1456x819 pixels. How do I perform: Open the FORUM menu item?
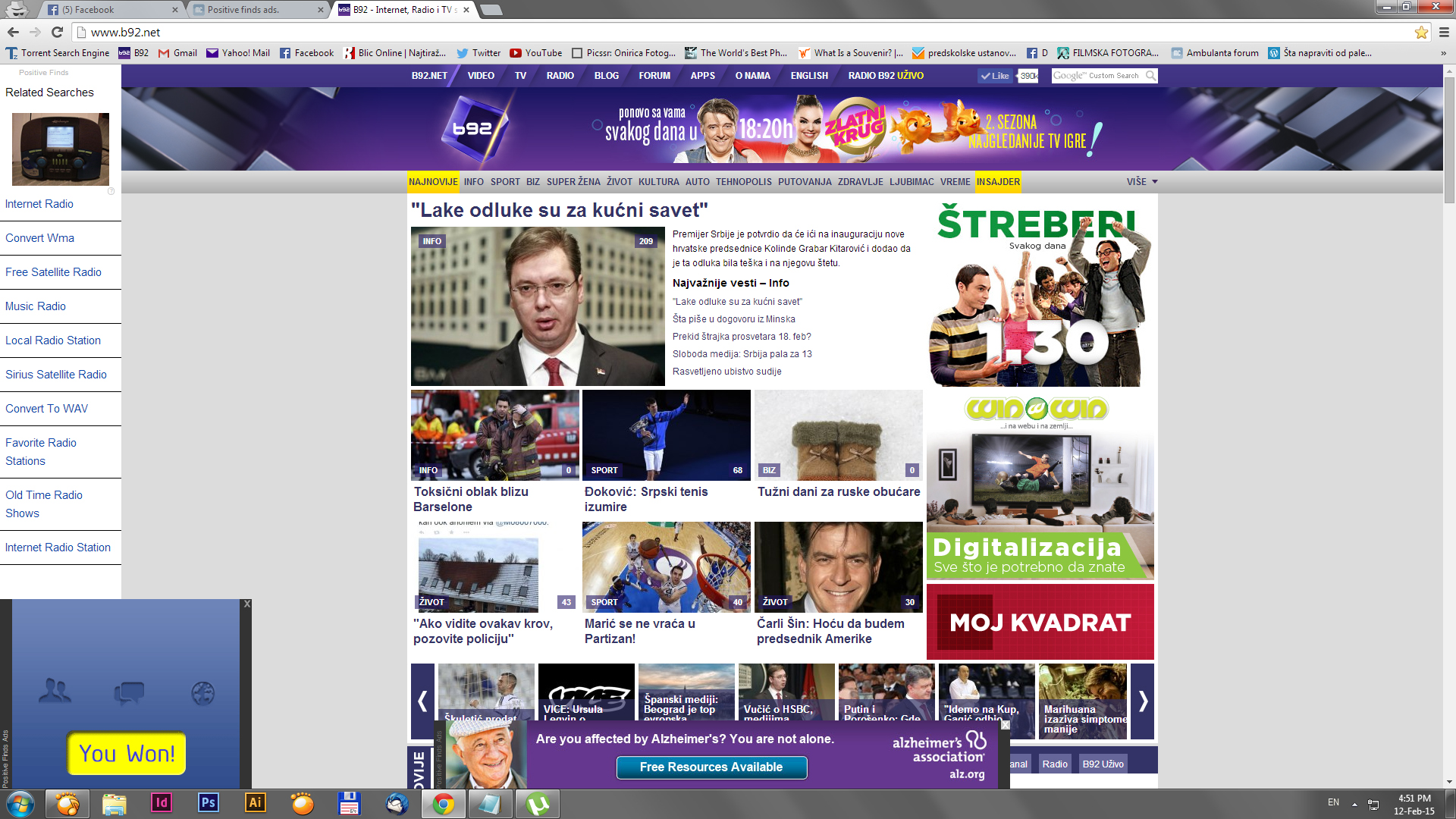click(x=654, y=76)
